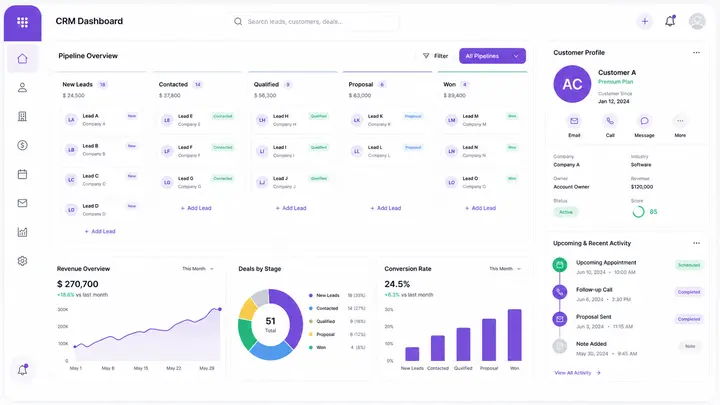
Task: Open the user avatar in header
Action: pyautogui.click(x=697, y=21)
